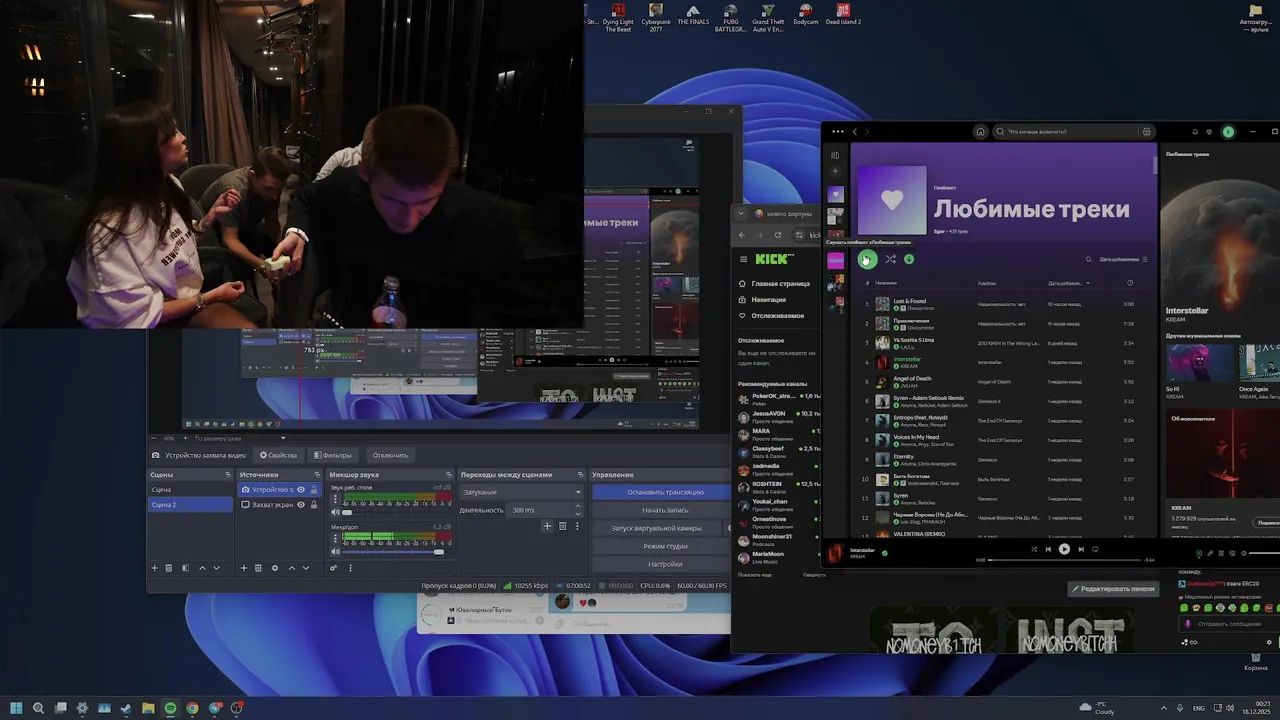This screenshot has height=720, width=1280.
Task: Mute Звук раб. стола in OBS mixer
Action: 335,512
